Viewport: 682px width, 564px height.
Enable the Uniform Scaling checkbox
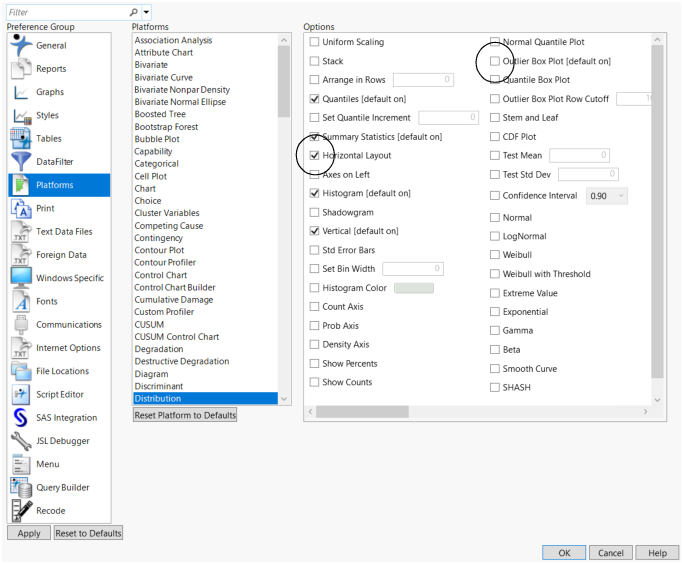click(x=314, y=42)
